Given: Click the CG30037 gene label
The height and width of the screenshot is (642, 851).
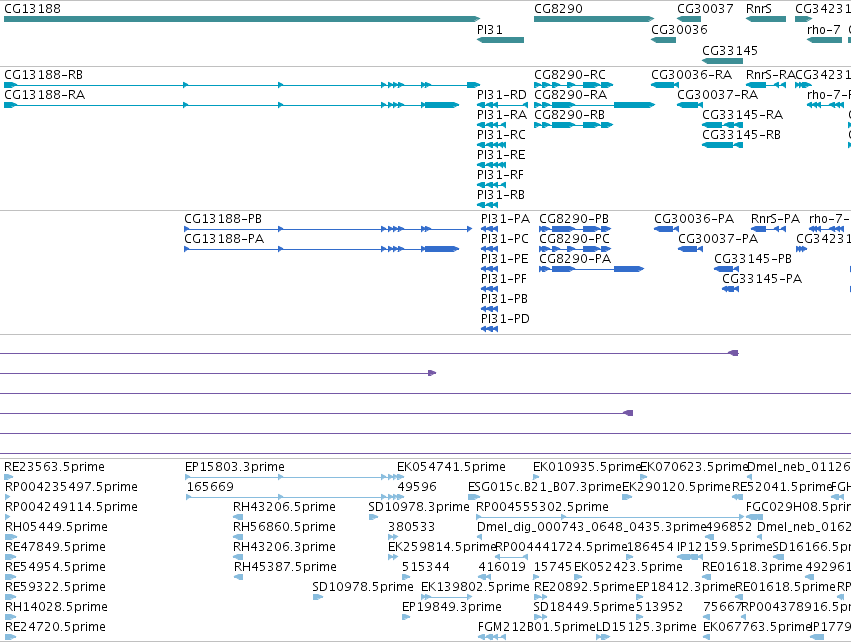Looking at the screenshot, I should pyautogui.click(x=705, y=9).
